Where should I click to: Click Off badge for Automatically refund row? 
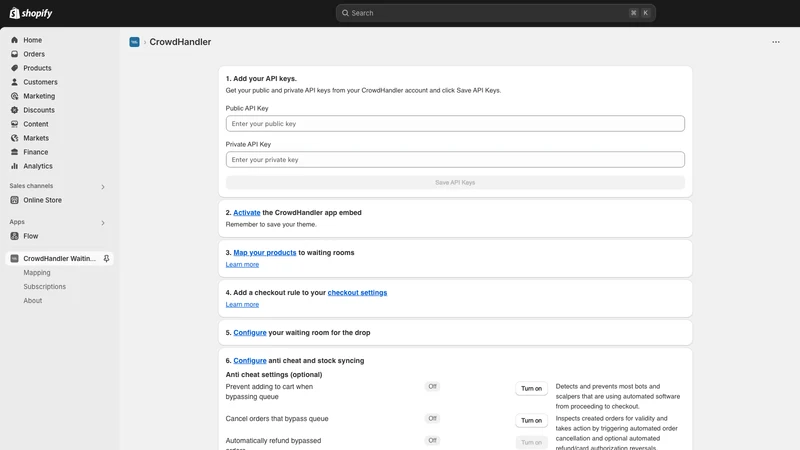click(x=432, y=441)
